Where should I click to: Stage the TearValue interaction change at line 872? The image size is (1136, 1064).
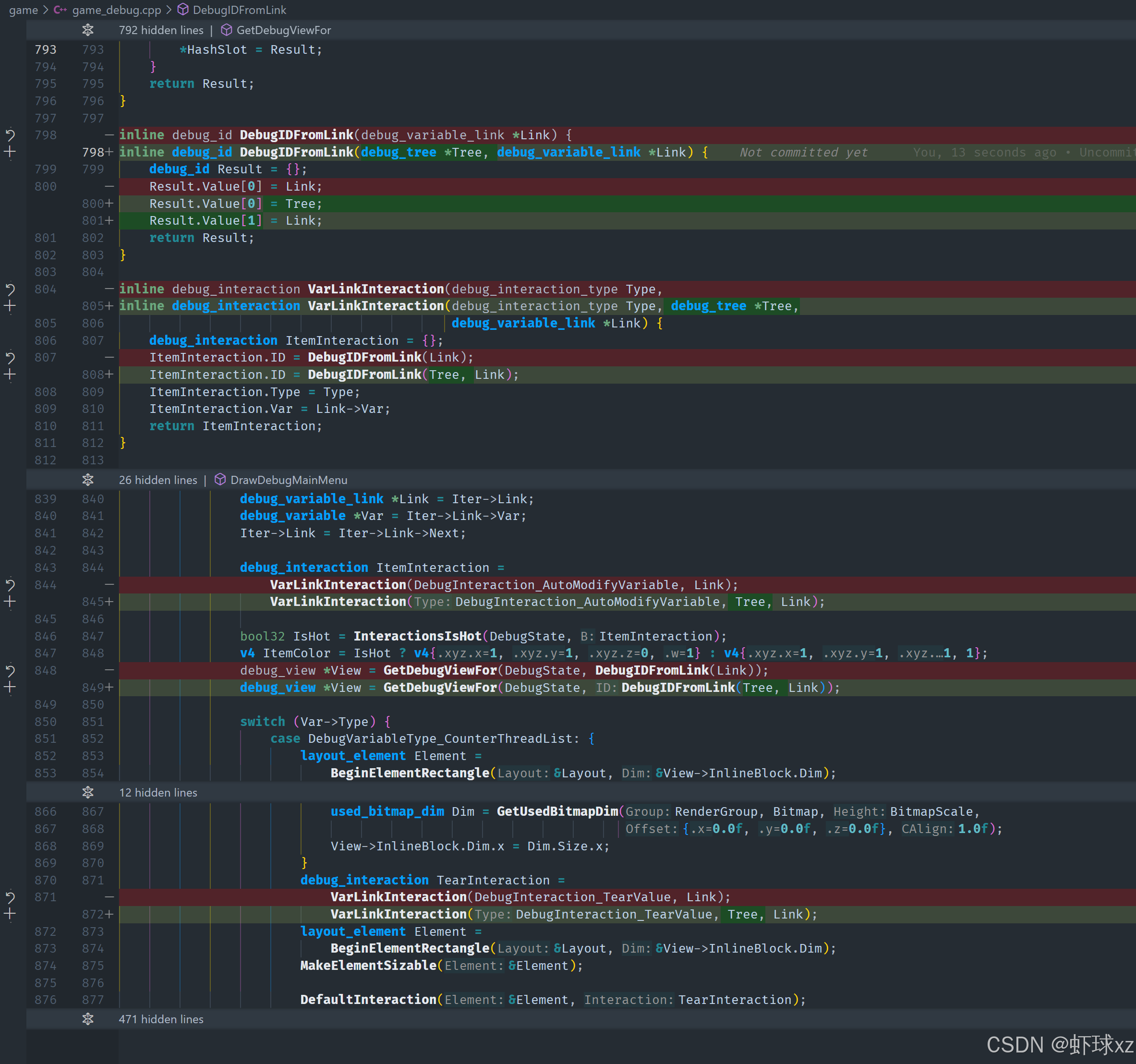click(x=10, y=914)
